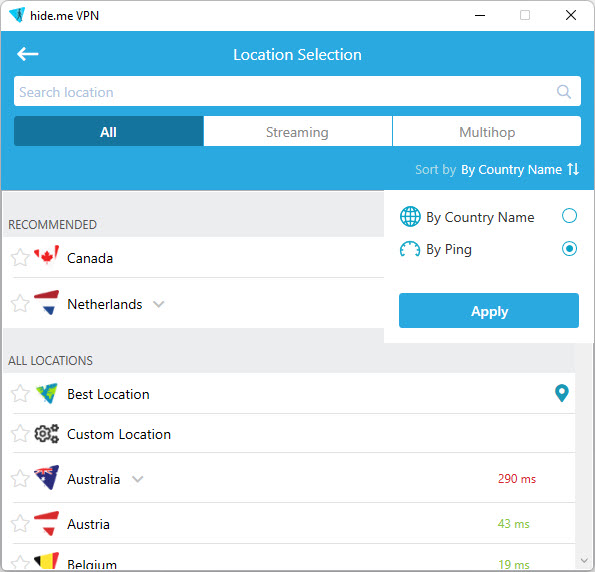Click the 43 ms ping value
This screenshot has width=595, height=572.
[x=513, y=524]
